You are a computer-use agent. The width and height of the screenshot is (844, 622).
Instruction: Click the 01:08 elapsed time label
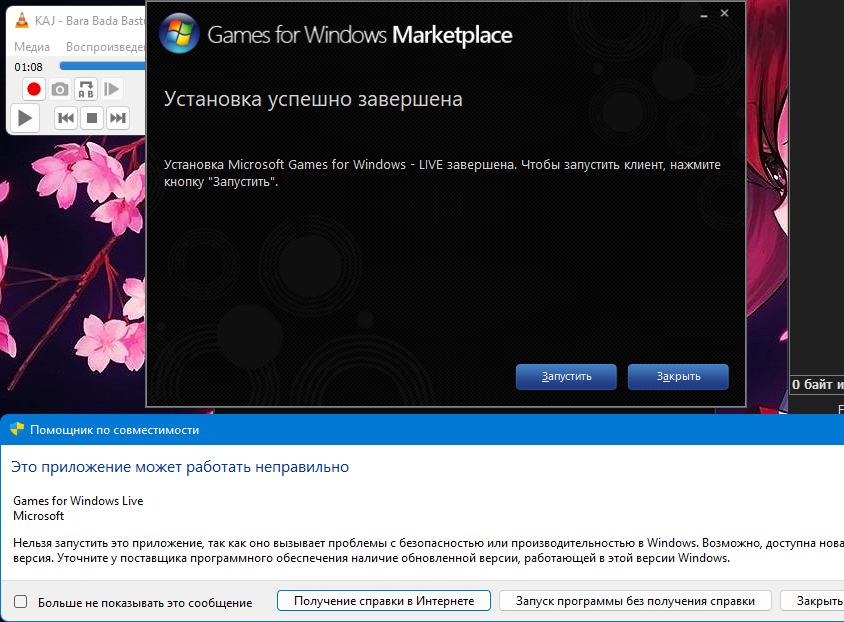coord(28,67)
